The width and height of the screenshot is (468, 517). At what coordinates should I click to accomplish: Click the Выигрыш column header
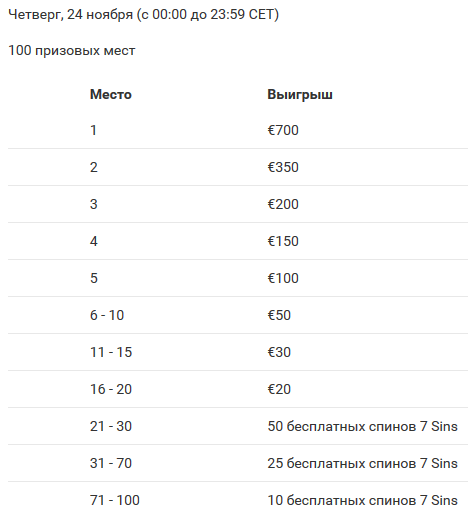[300, 94]
